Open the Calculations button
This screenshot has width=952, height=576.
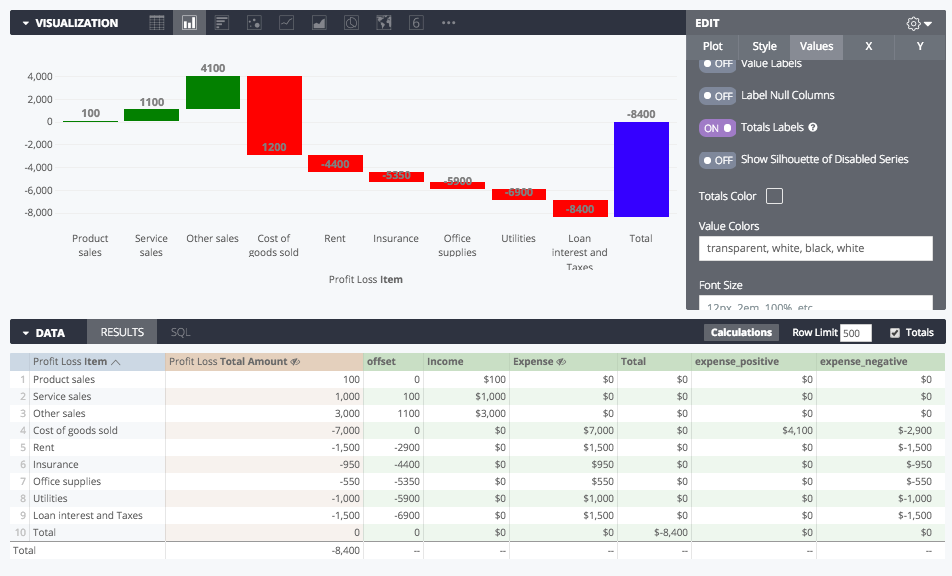(x=741, y=333)
